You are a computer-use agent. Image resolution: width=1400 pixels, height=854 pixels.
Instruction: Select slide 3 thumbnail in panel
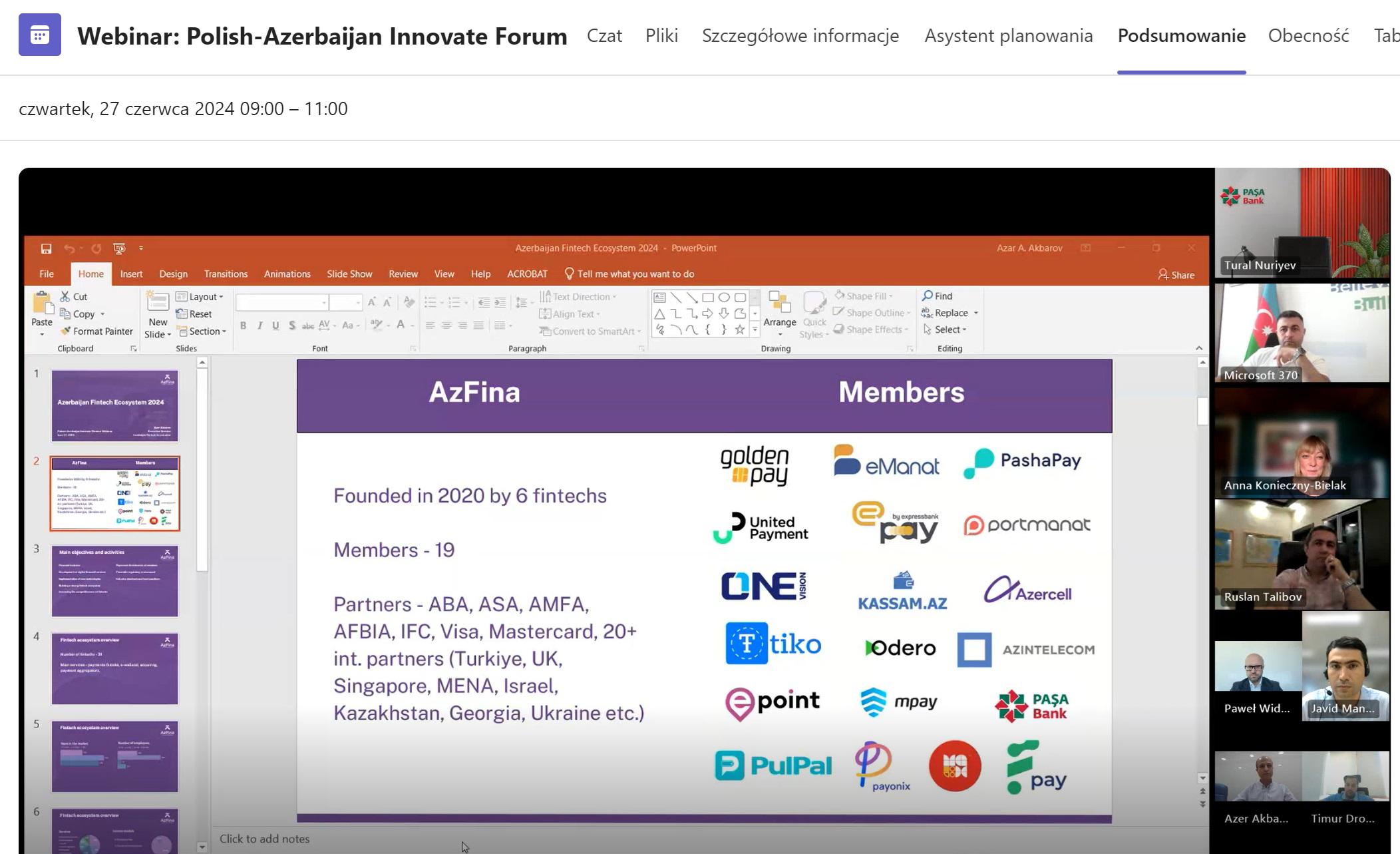114,581
